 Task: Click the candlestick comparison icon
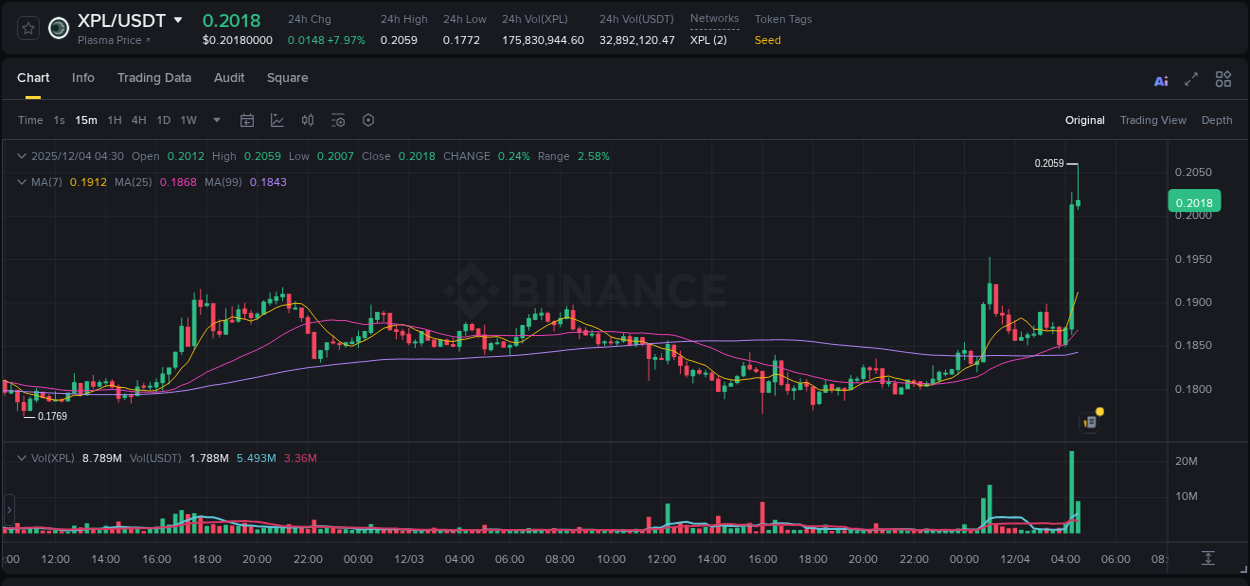click(x=307, y=120)
